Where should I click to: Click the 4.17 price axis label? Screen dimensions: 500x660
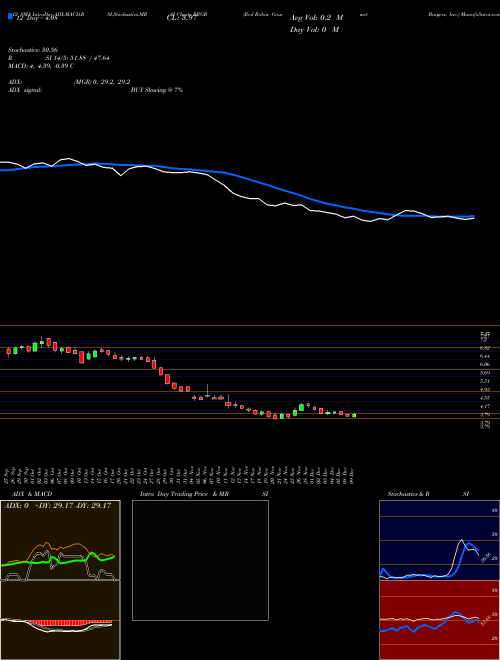pyautogui.click(x=484, y=406)
